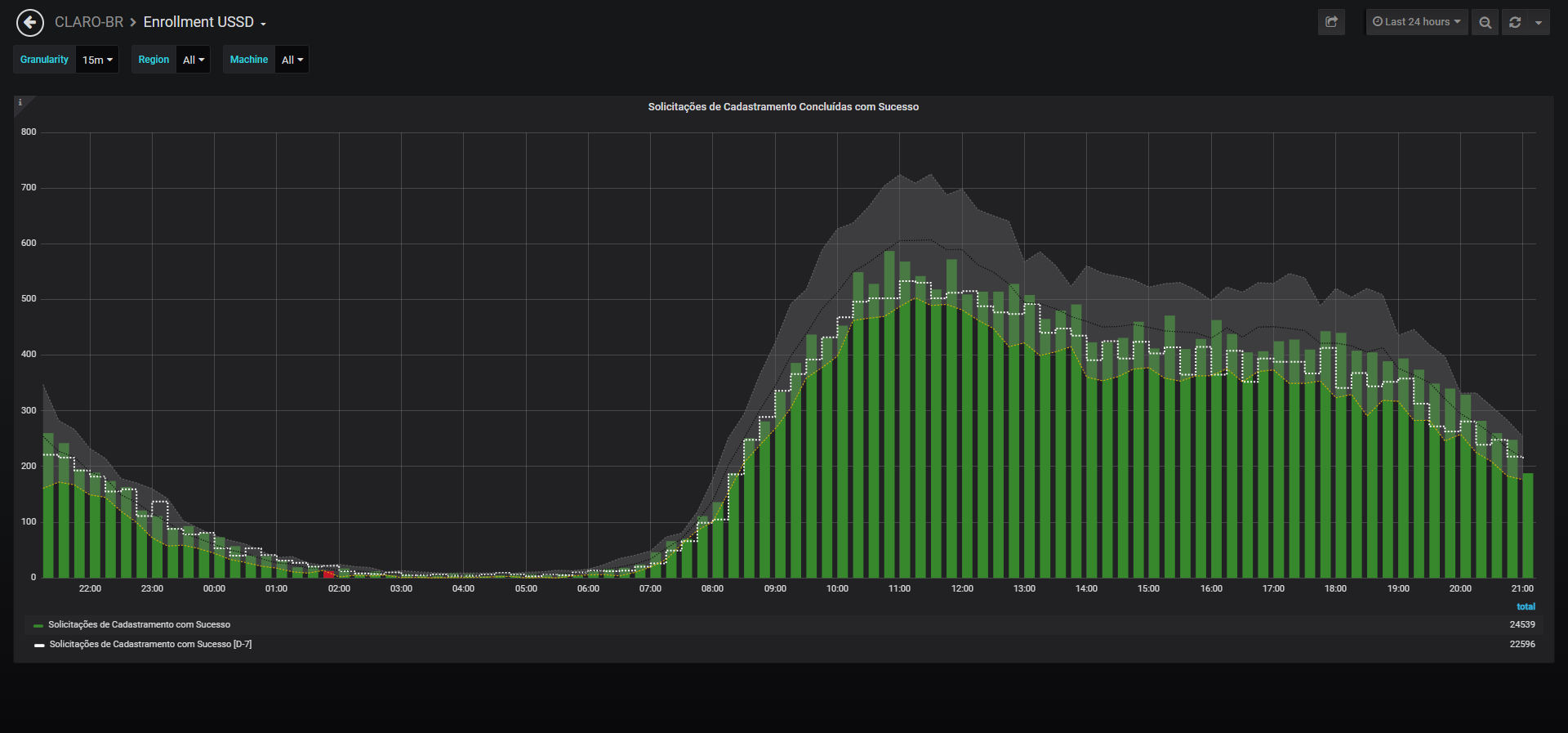Click the 15:00 x-axis time label
The width and height of the screenshot is (1568, 733).
[x=1148, y=589]
